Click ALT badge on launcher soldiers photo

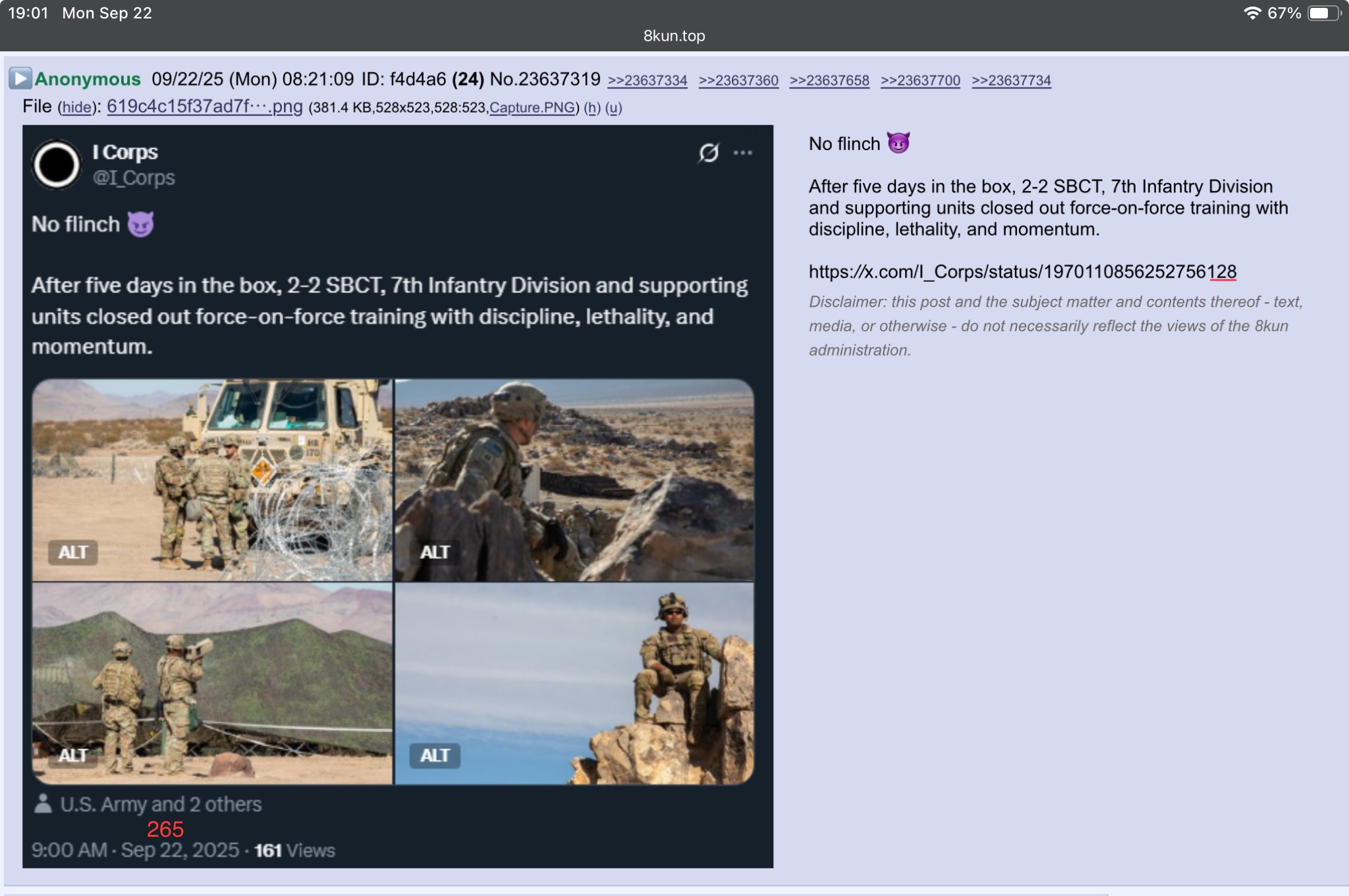pos(72,755)
